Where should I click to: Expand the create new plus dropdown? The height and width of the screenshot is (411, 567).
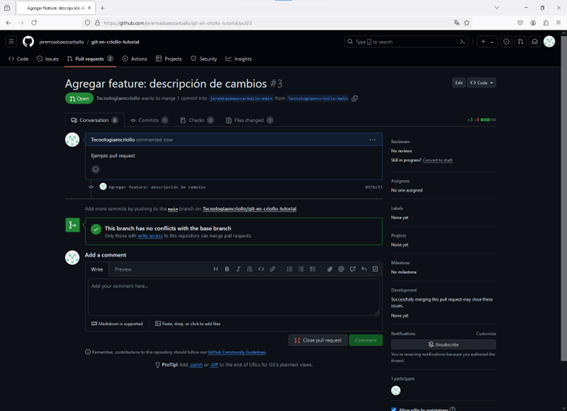click(487, 42)
